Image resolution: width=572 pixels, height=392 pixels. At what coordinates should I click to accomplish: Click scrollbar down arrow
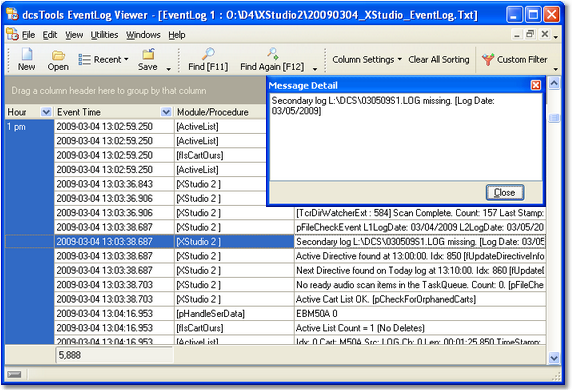click(554, 358)
